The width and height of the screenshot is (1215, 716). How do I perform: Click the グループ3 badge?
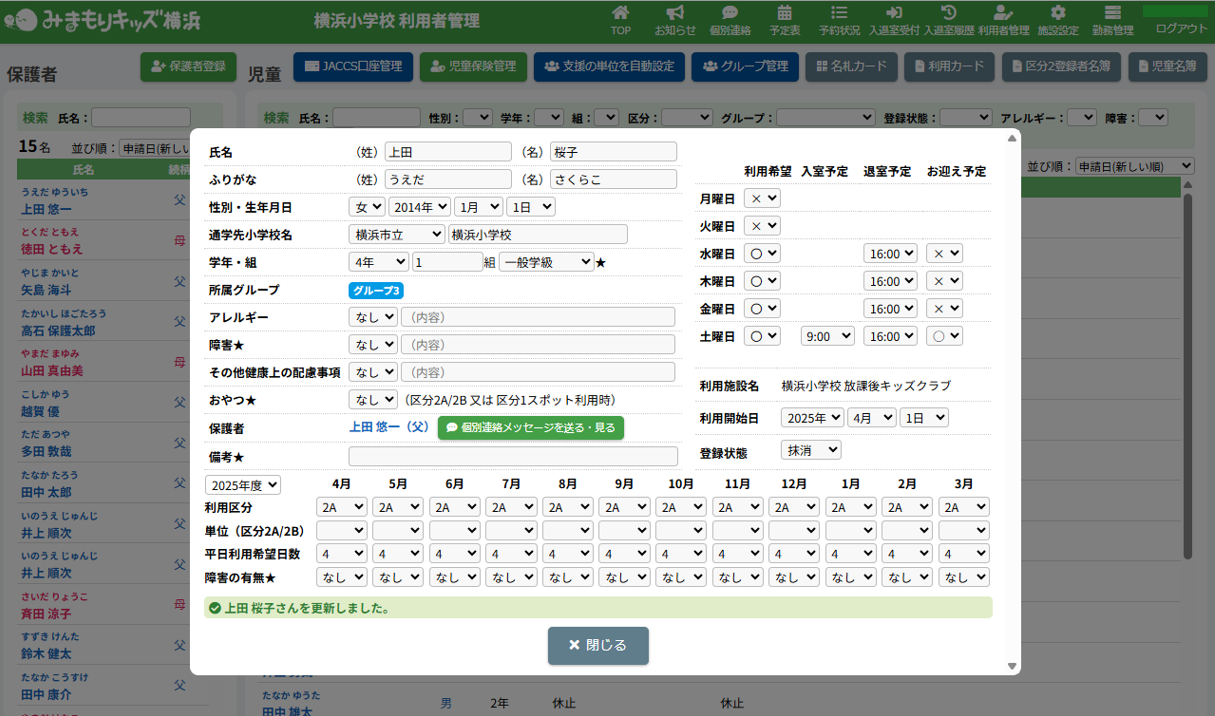(376, 290)
